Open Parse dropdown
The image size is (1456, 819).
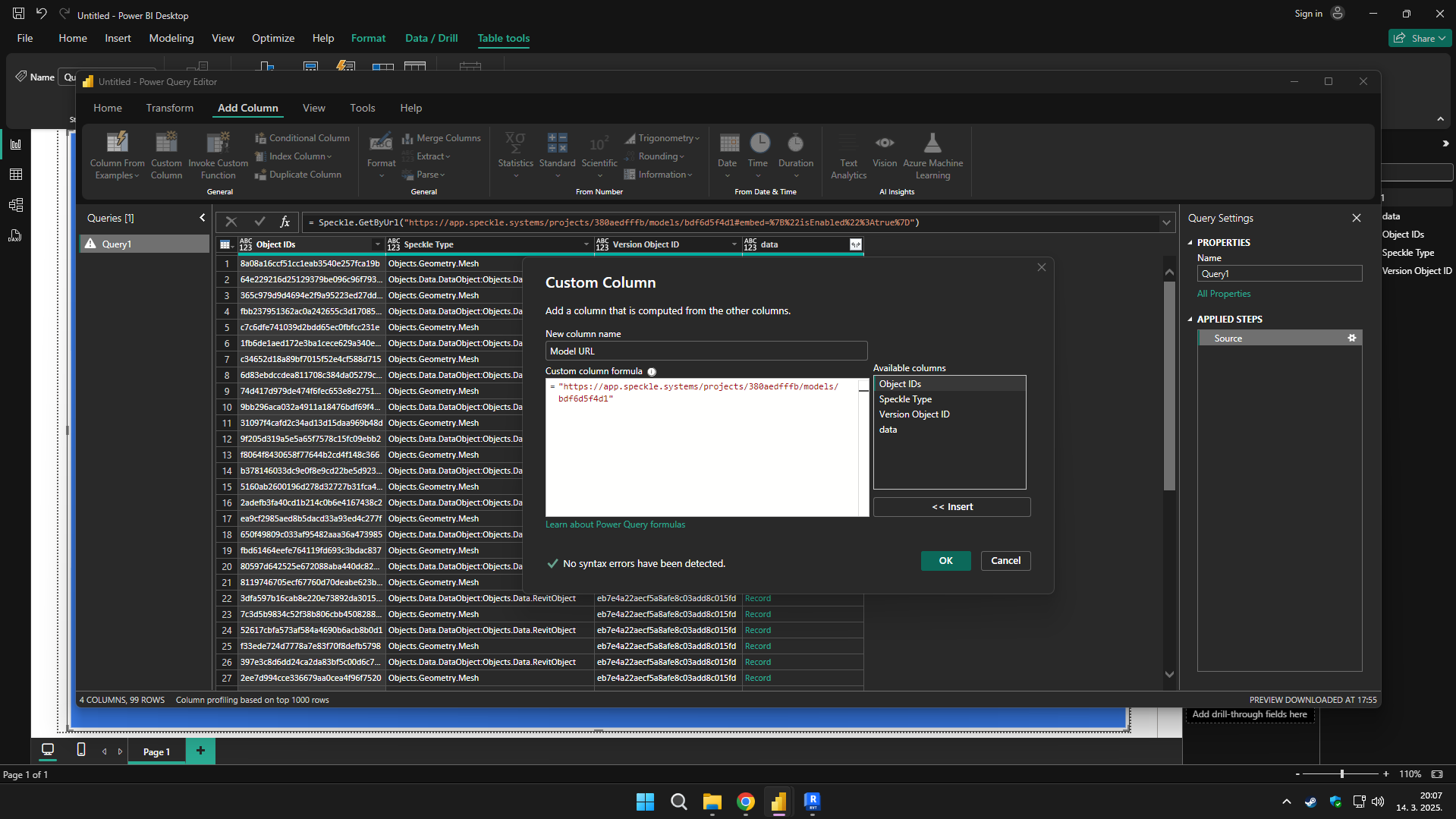pyautogui.click(x=423, y=175)
